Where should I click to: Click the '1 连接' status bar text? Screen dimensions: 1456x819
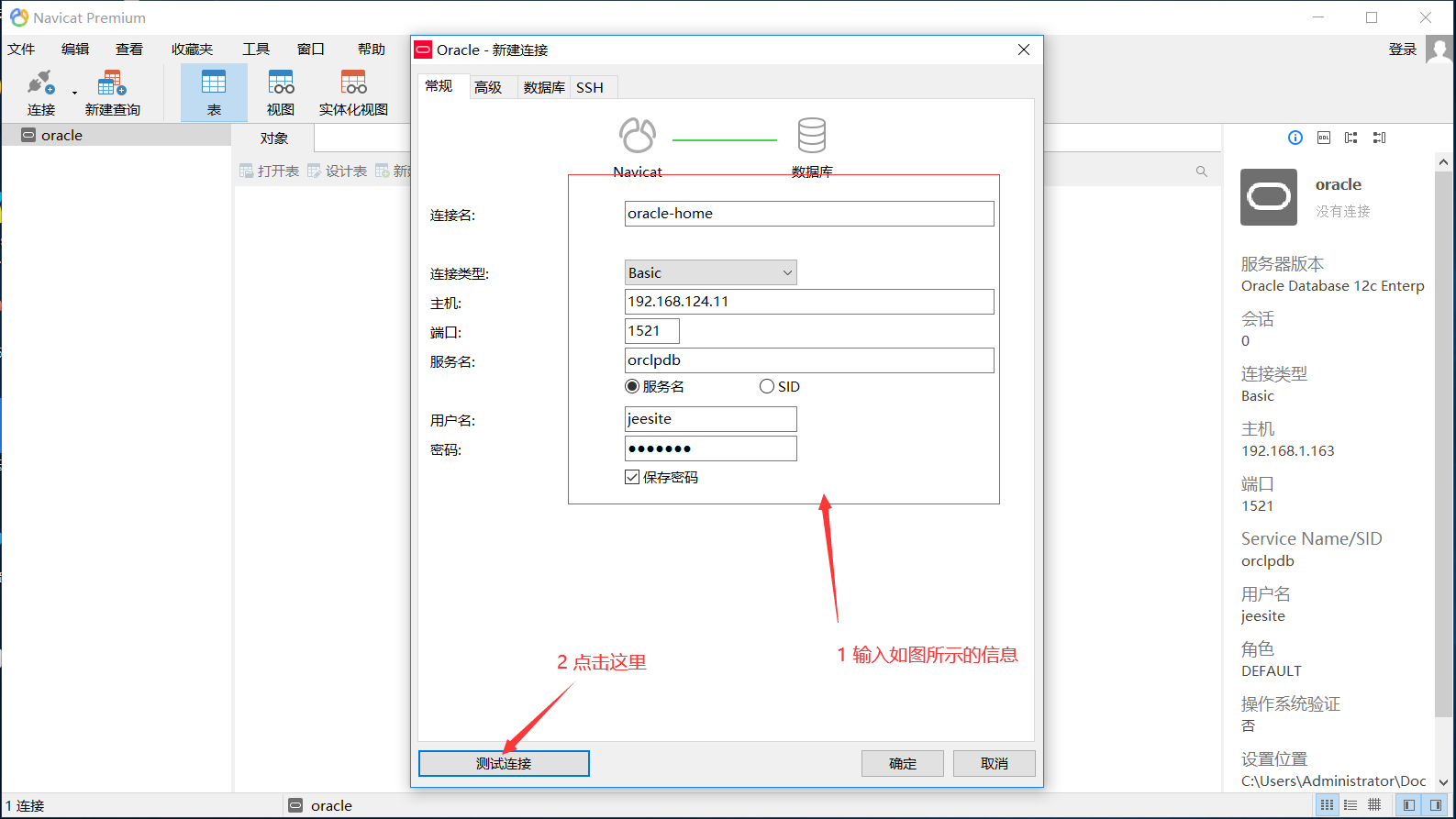point(25,805)
